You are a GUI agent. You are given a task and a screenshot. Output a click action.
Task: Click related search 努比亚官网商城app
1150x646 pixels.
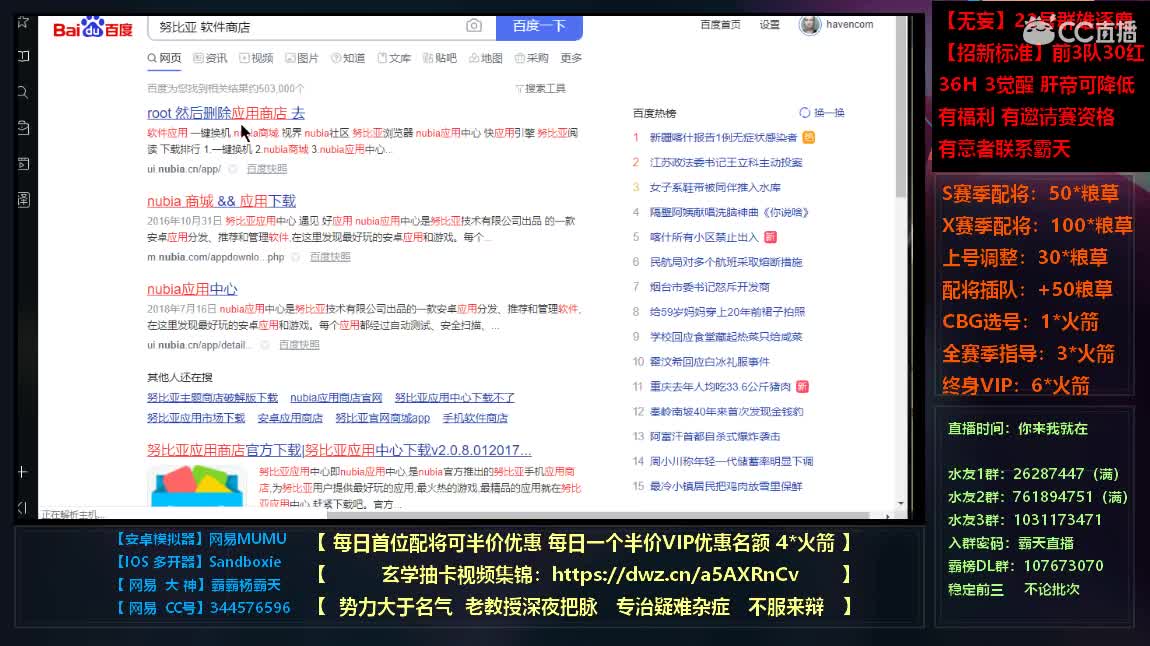(x=382, y=418)
